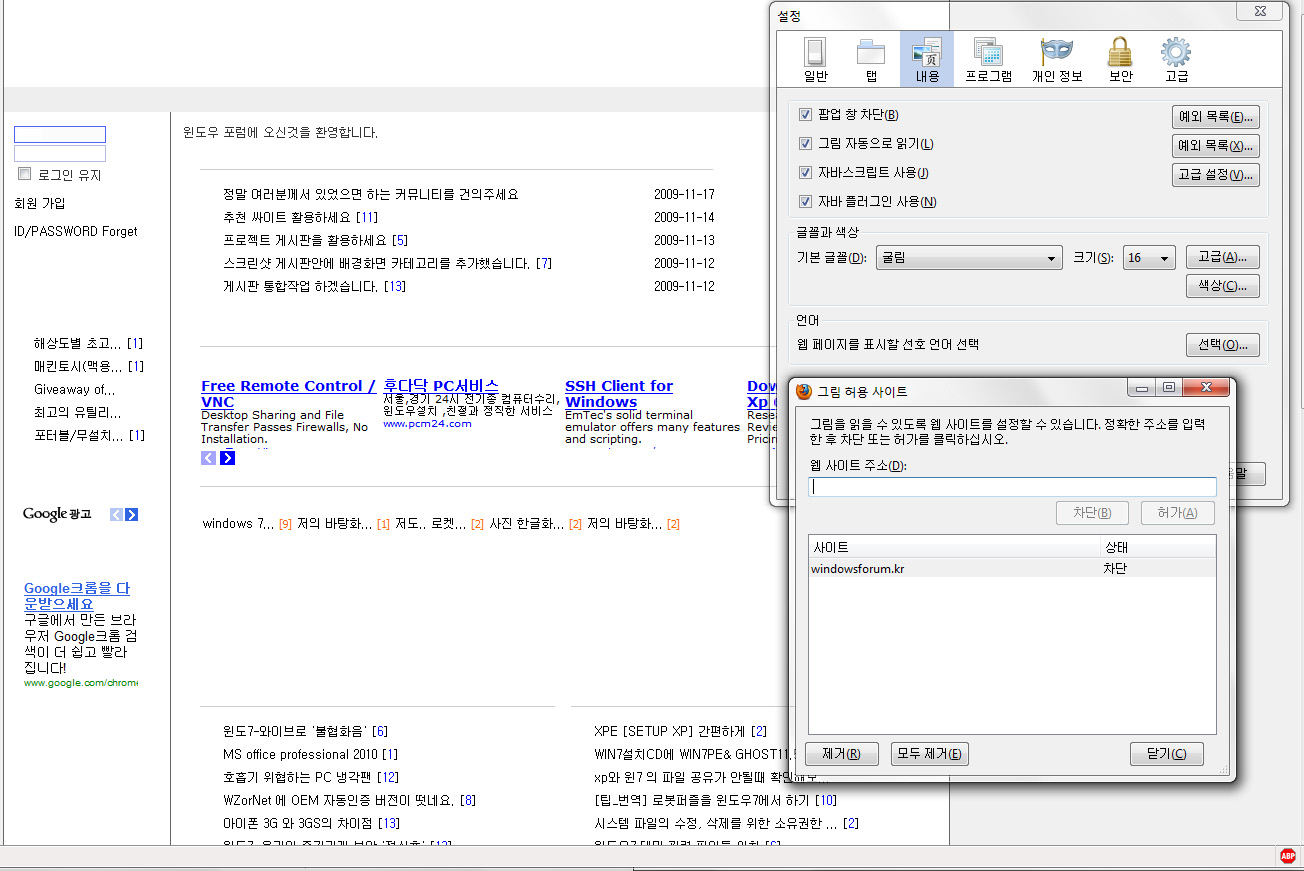Click the 닫기(C) close button
The image size is (1304, 871).
pyautogui.click(x=1167, y=754)
